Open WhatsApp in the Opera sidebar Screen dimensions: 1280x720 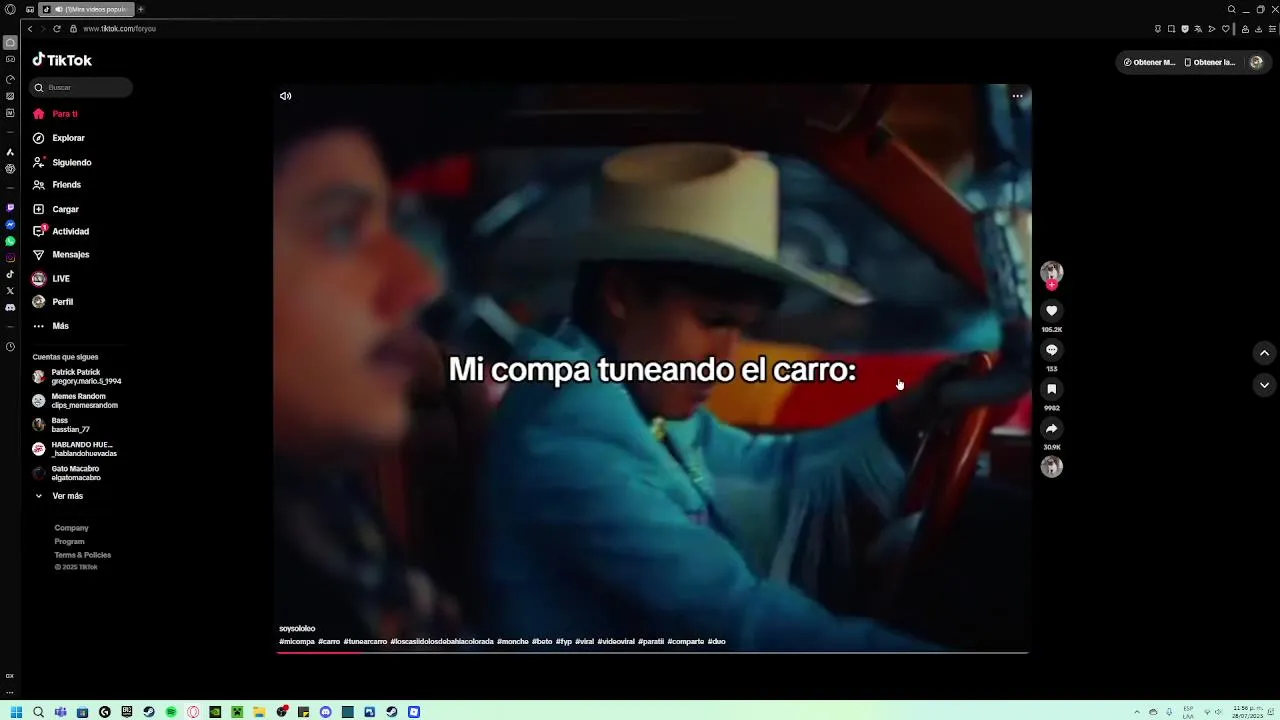click(x=10, y=241)
